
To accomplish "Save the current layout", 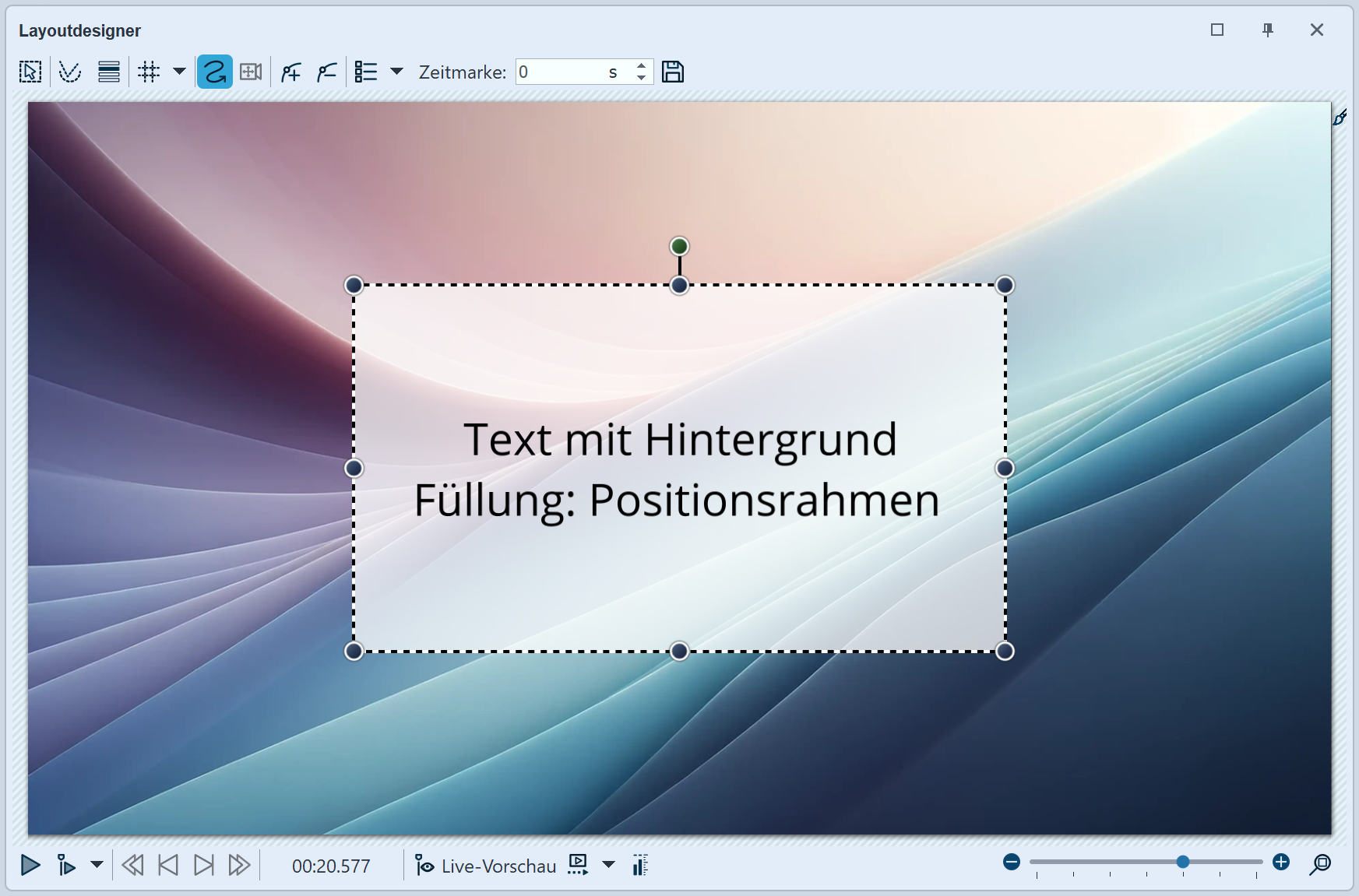I will click(673, 72).
